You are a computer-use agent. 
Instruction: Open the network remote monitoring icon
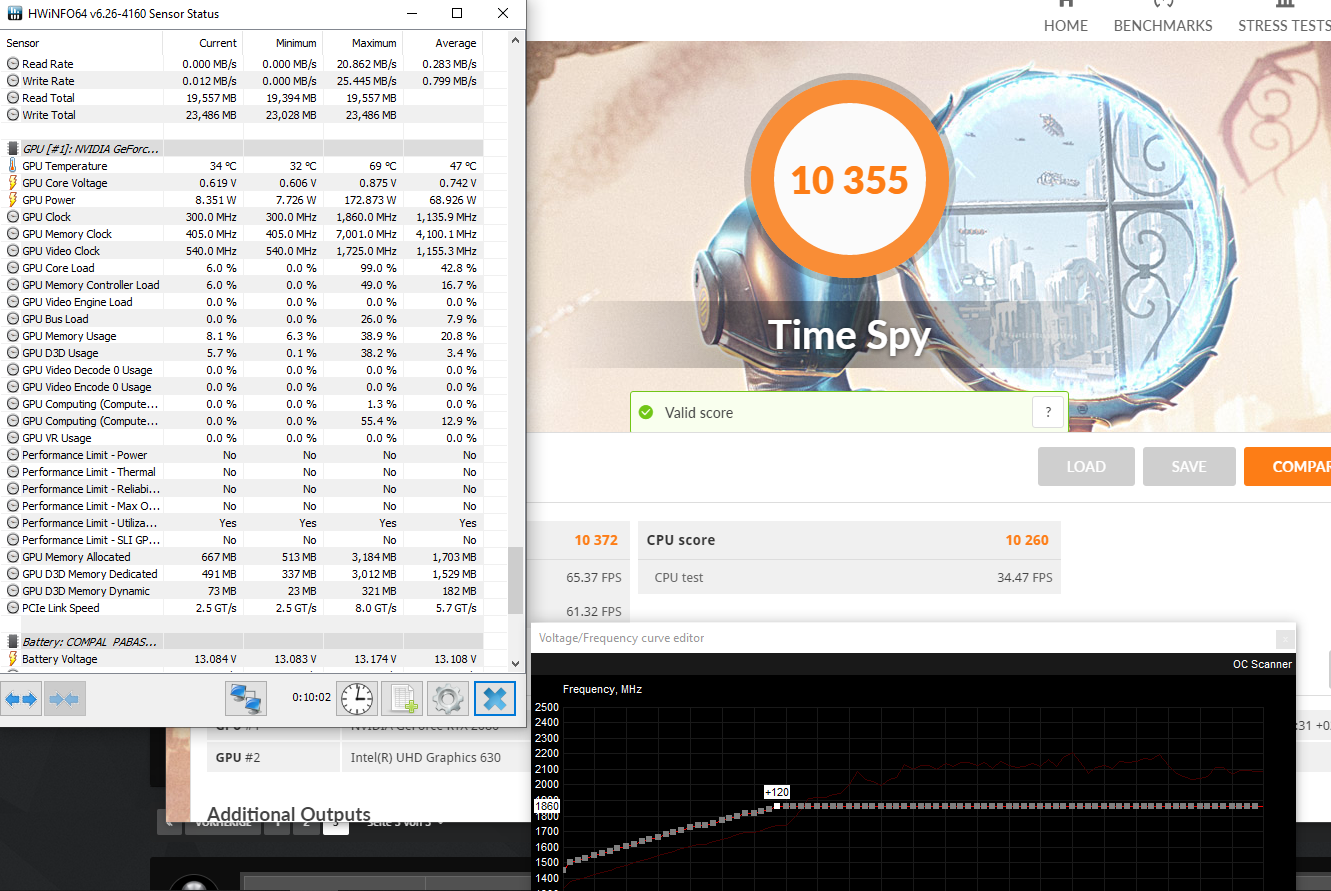(246, 698)
